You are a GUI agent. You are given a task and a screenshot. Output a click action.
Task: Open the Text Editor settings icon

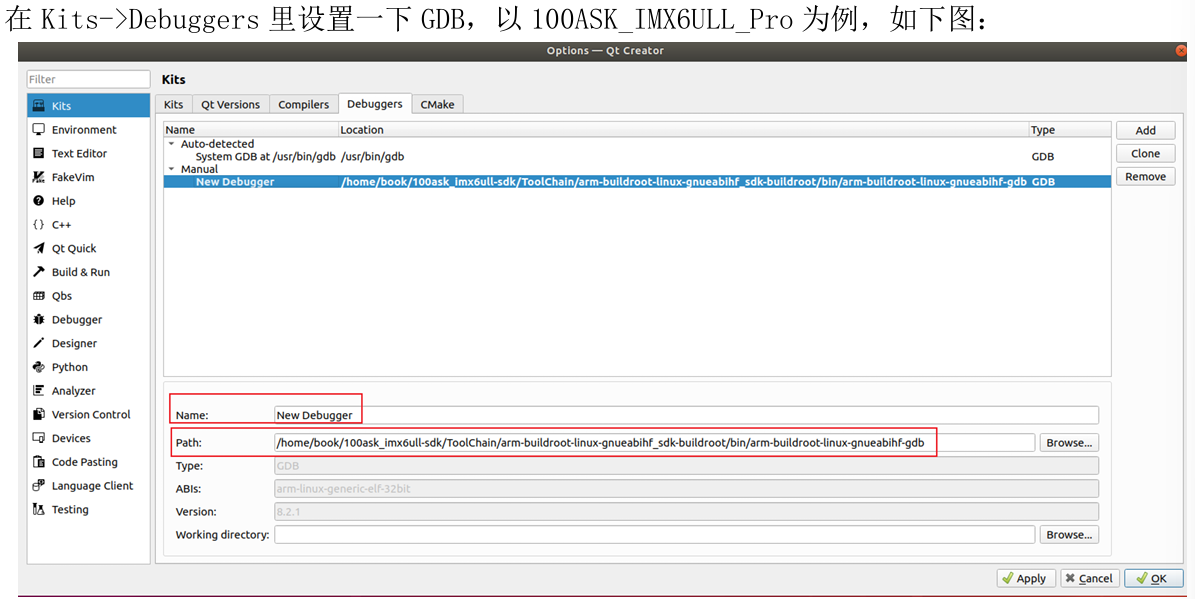tap(39, 153)
